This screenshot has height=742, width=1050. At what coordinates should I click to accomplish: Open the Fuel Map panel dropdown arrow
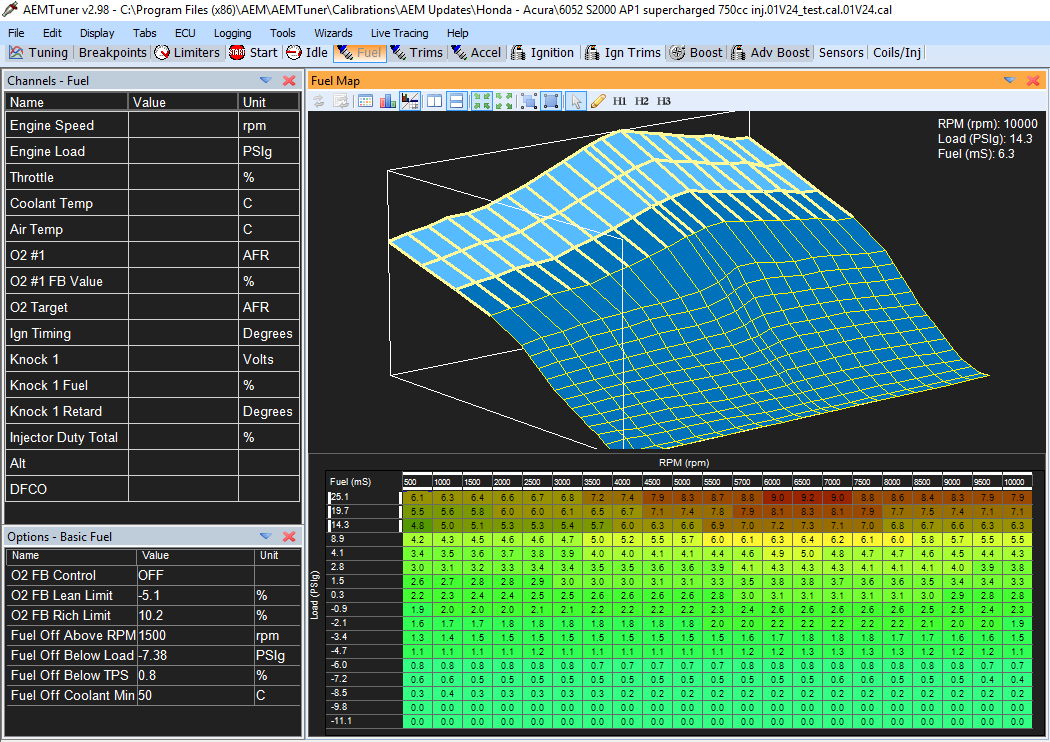(1009, 80)
